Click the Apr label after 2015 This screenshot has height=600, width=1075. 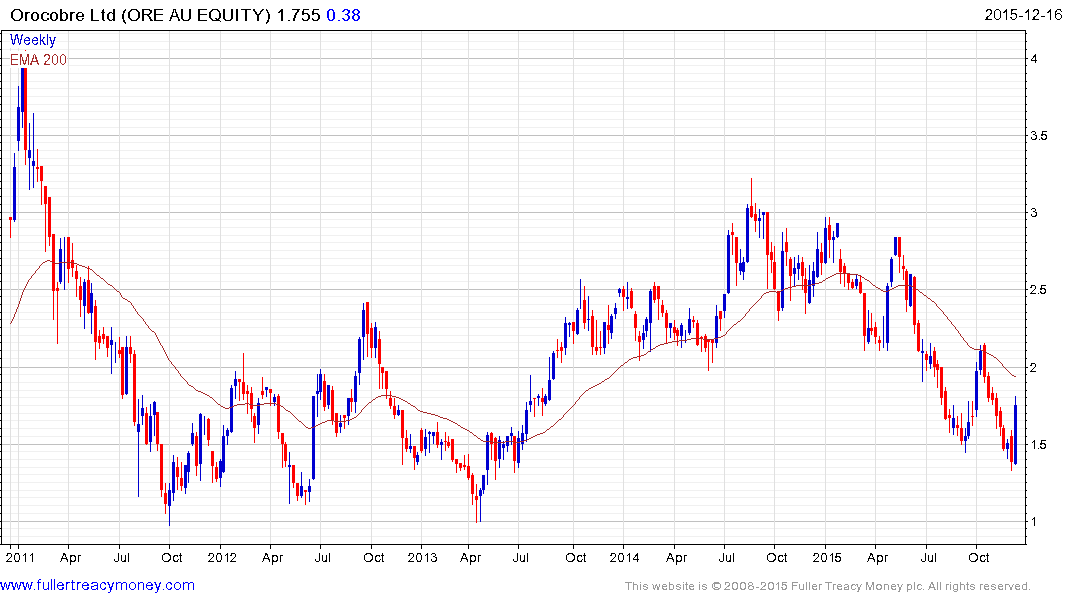tap(877, 557)
